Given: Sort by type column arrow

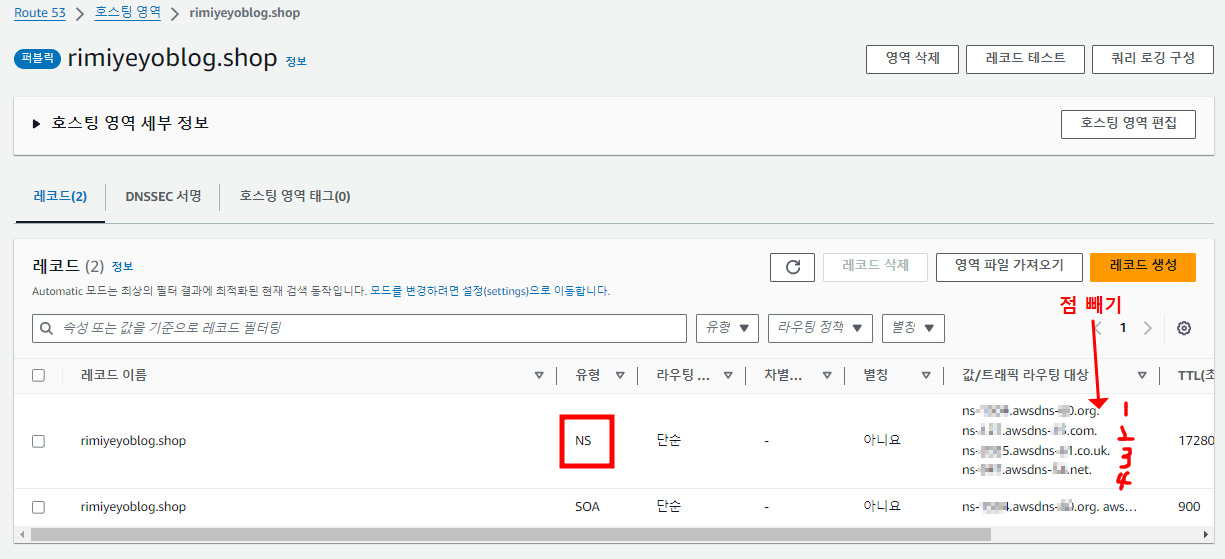Looking at the screenshot, I should pos(619,376).
